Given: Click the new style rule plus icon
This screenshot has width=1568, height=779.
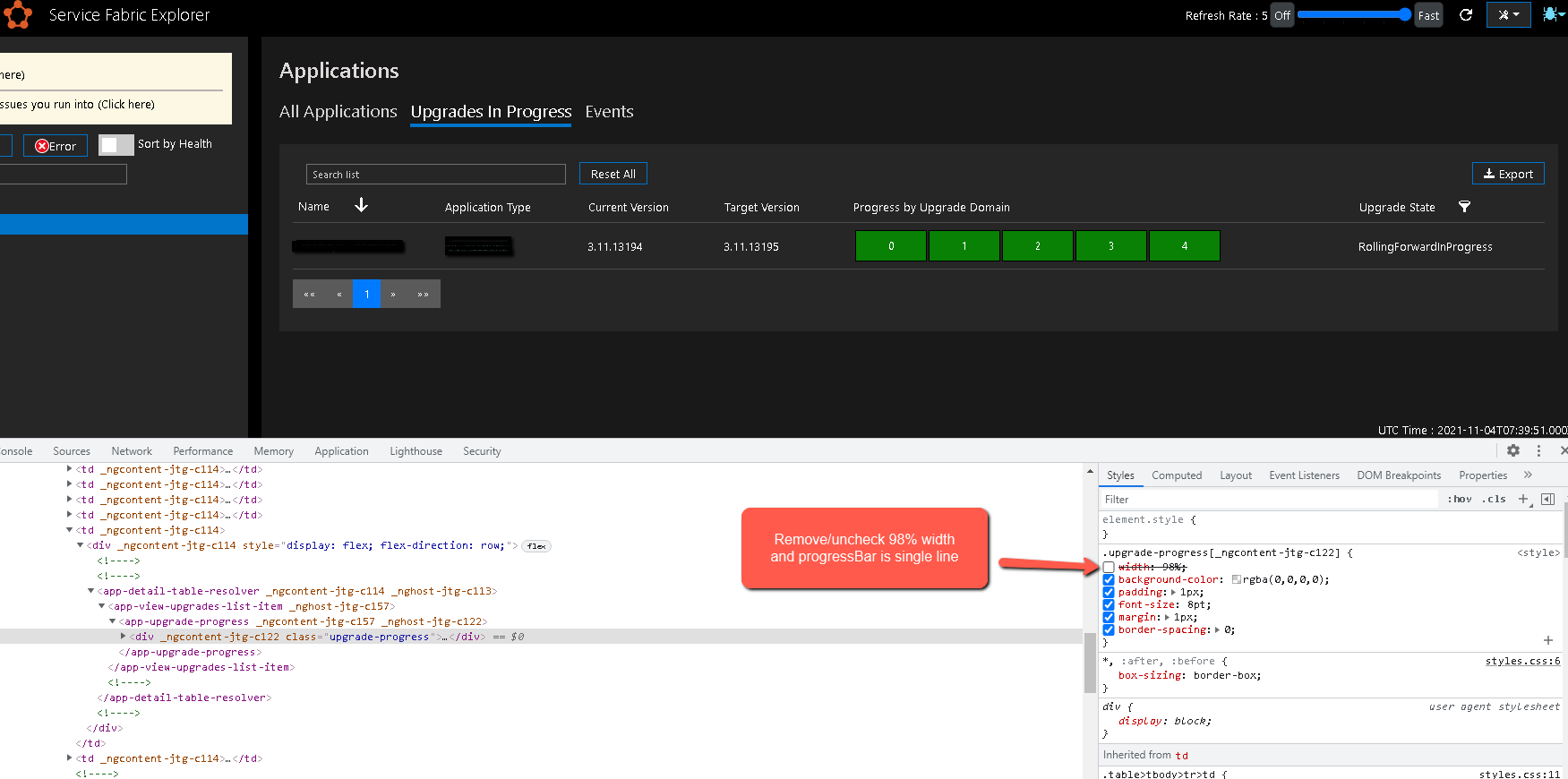Looking at the screenshot, I should coord(1524,500).
